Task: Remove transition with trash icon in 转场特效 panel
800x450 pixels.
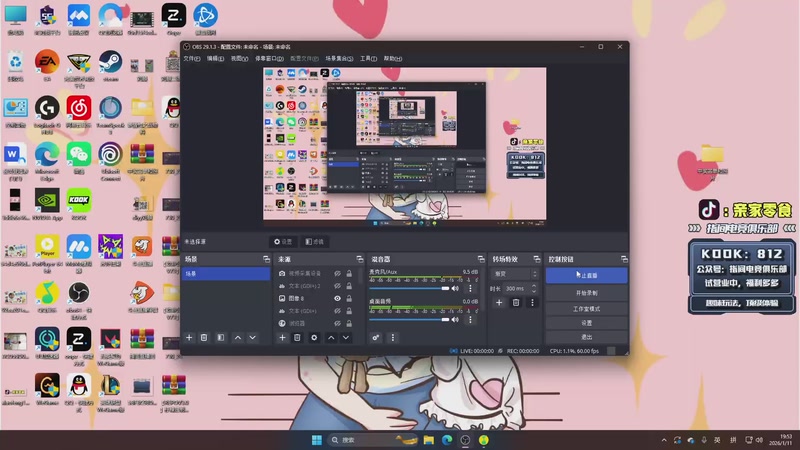Action: (516, 303)
